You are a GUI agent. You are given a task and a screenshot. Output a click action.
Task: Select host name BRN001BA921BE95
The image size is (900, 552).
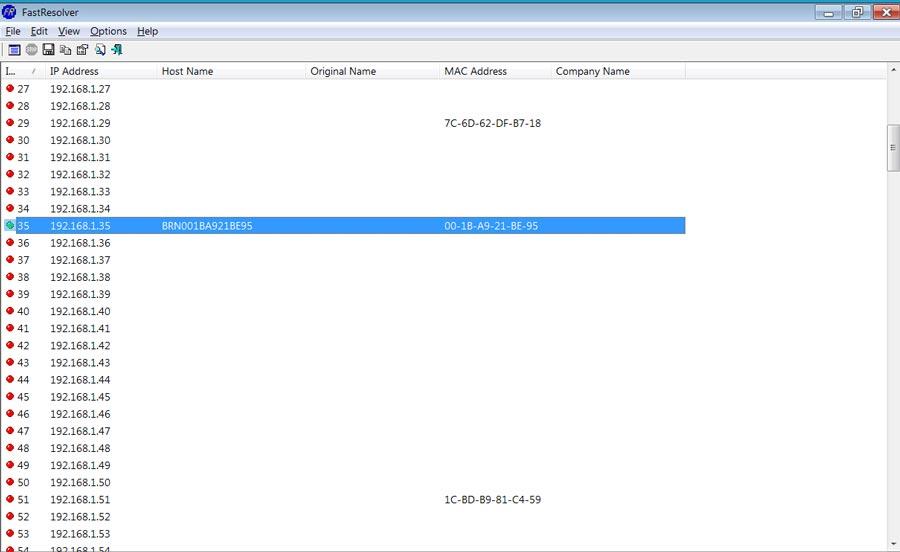point(207,226)
